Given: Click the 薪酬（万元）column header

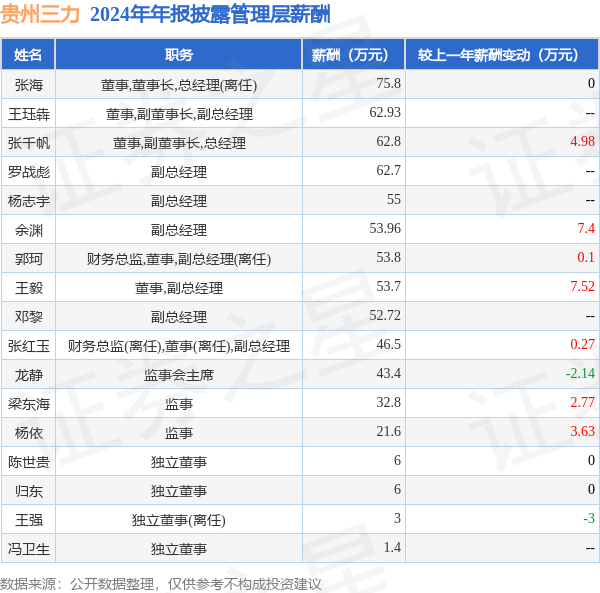Looking at the screenshot, I should [354, 55].
